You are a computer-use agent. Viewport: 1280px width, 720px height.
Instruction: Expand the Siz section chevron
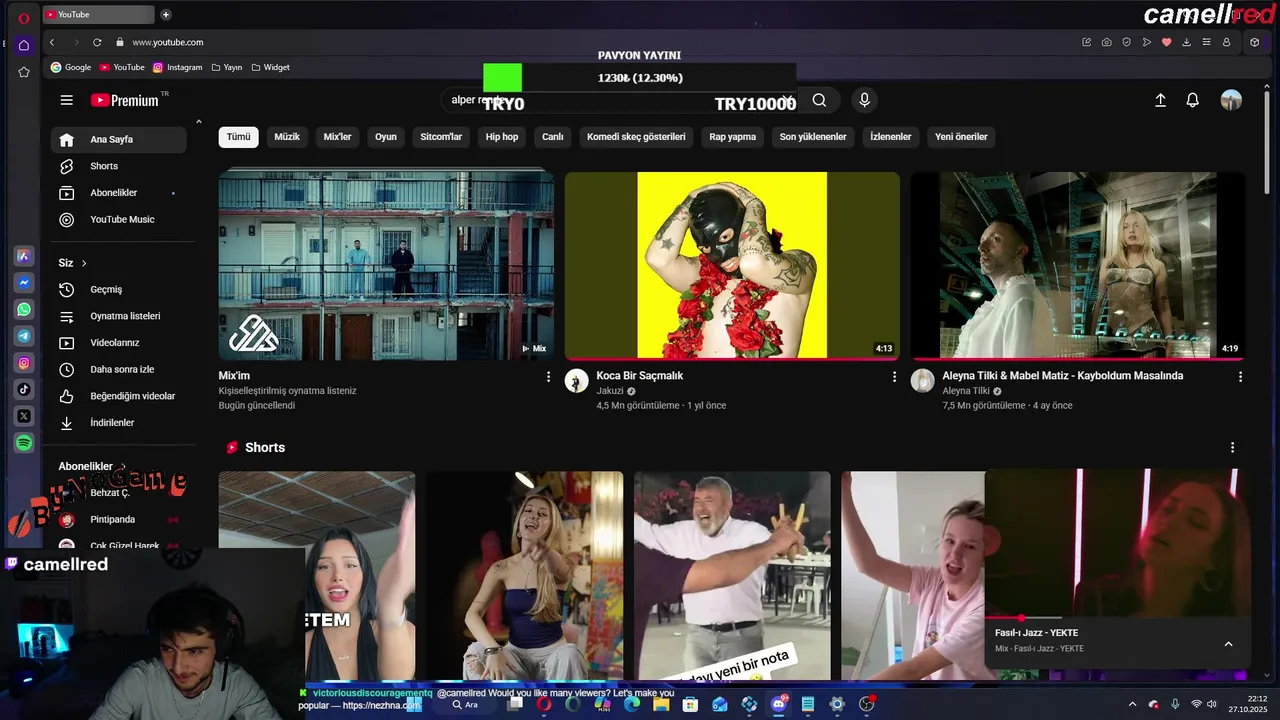[84, 263]
